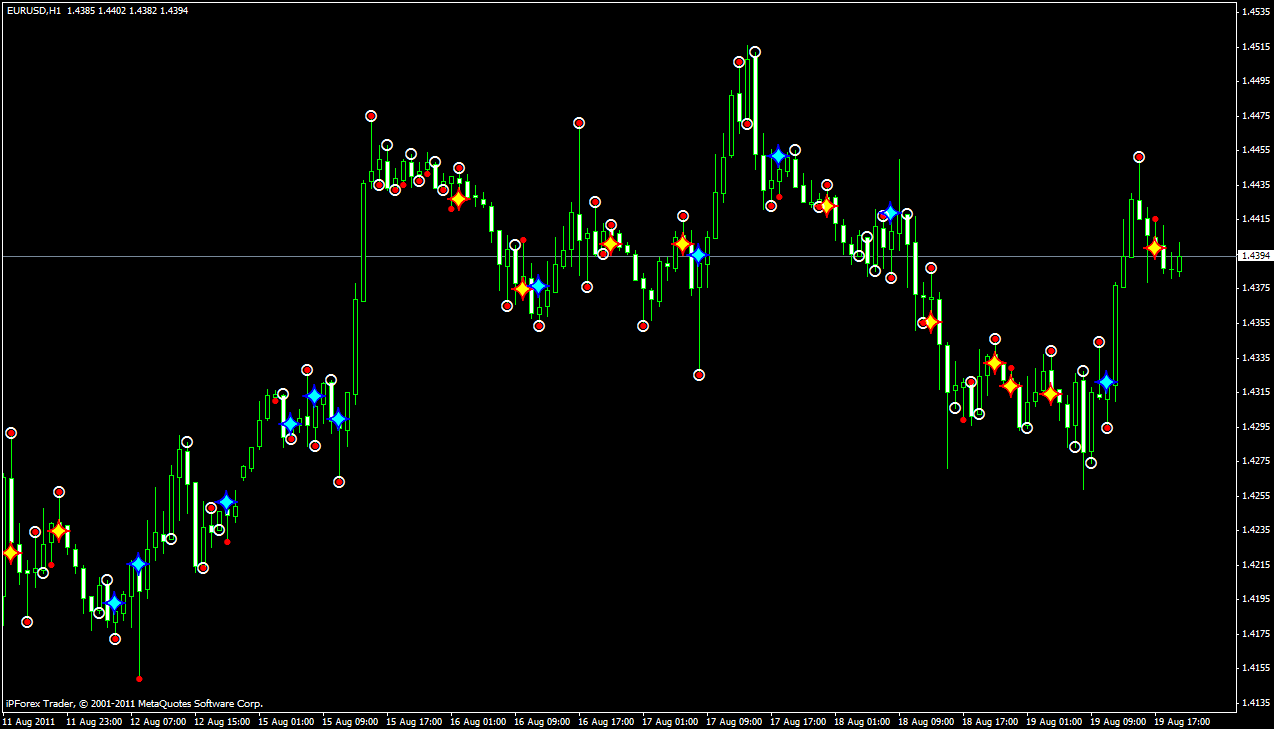This screenshot has width=1274, height=729.
Task: Click price axis value 1.4255
Action: coord(1255,496)
